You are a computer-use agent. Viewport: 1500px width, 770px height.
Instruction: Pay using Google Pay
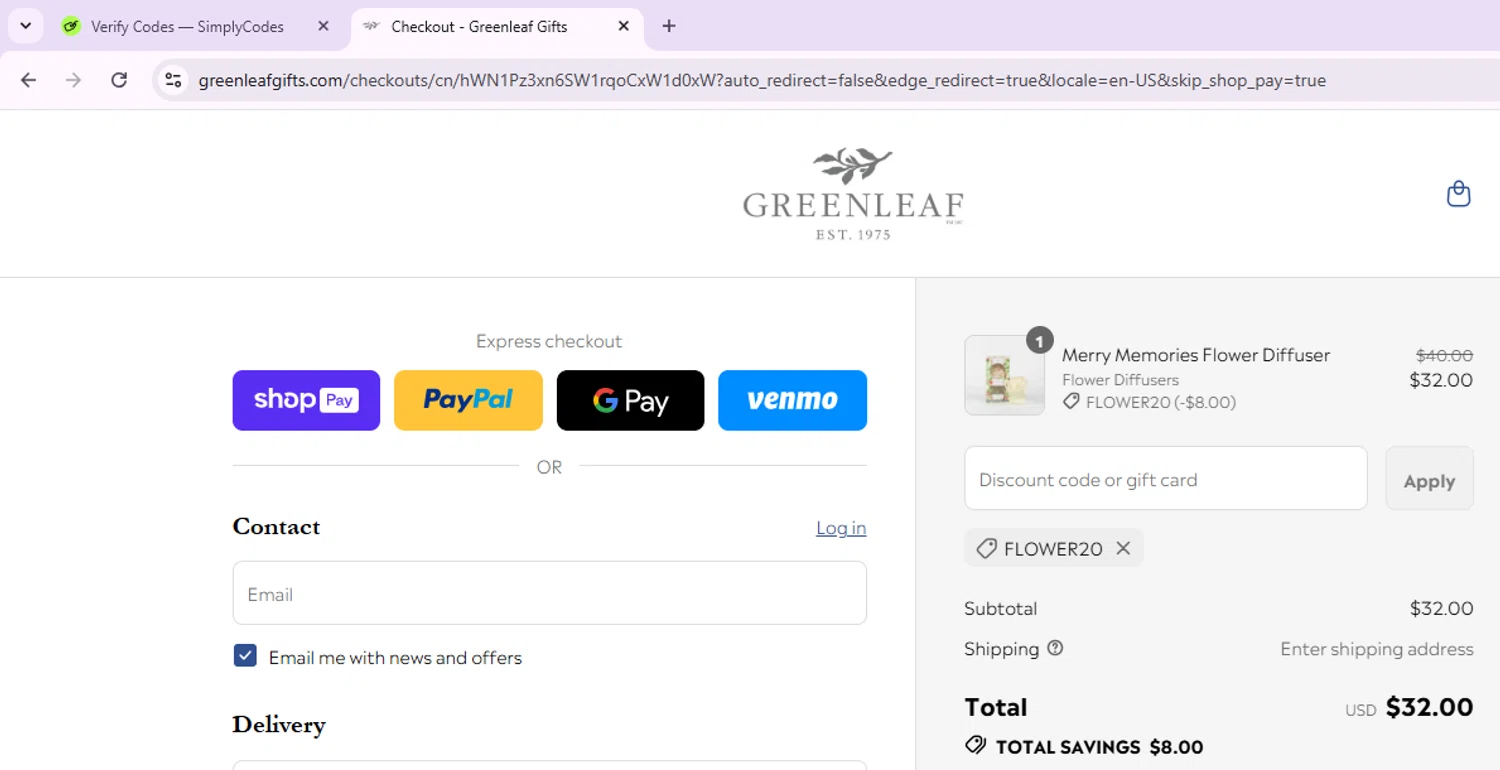630,400
